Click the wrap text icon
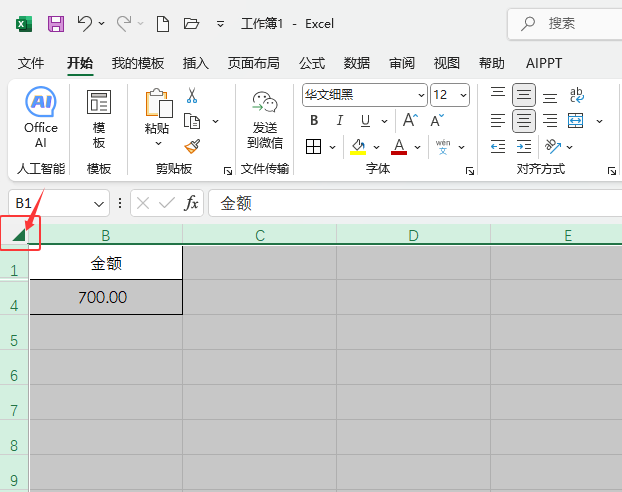Image resolution: width=622 pixels, height=492 pixels. click(576, 95)
